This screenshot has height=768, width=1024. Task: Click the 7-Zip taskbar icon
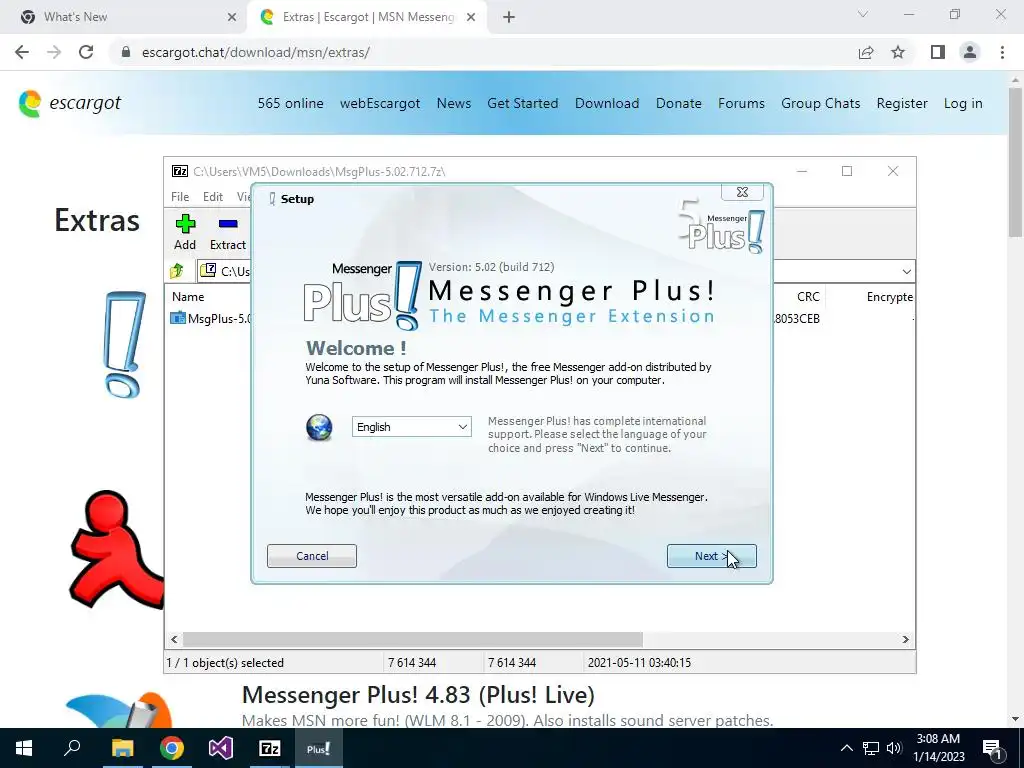coord(270,748)
